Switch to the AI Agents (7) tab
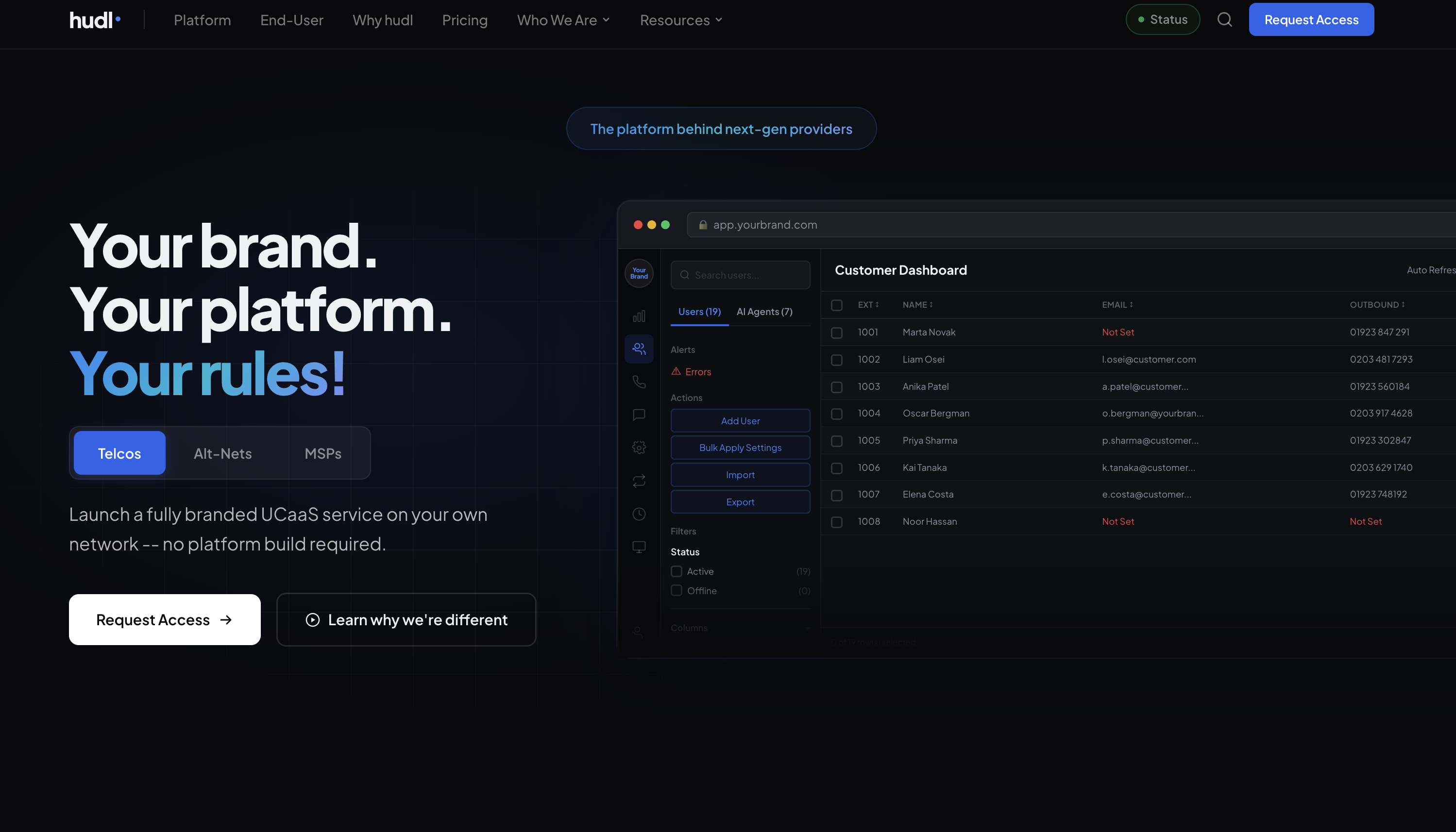The width and height of the screenshot is (1456, 832). (764, 312)
